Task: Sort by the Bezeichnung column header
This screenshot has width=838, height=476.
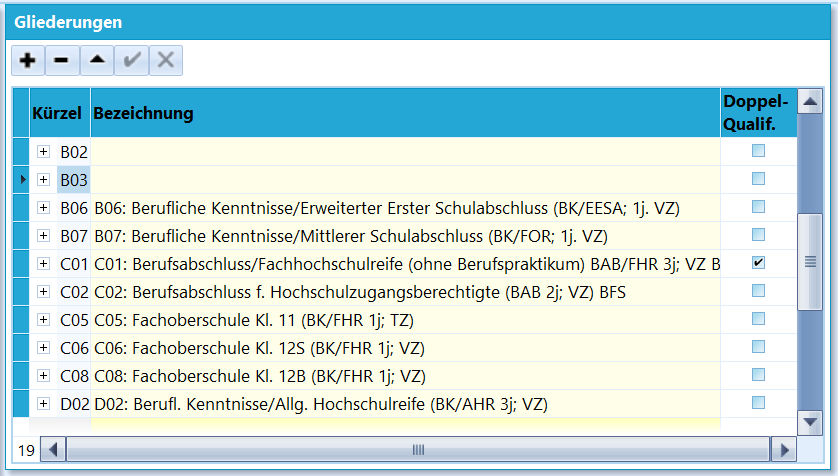Action: click(406, 113)
